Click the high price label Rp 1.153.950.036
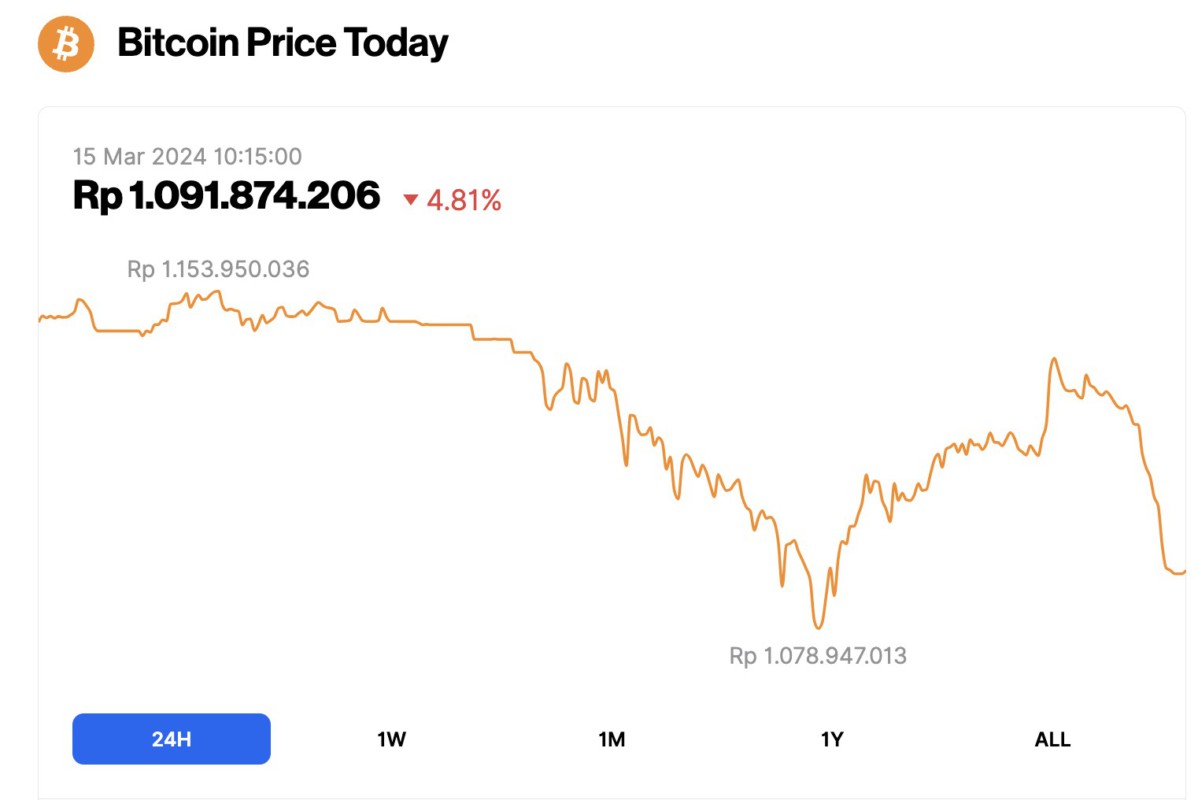The height and width of the screenshot is (800, 1198). click(217, 269)
